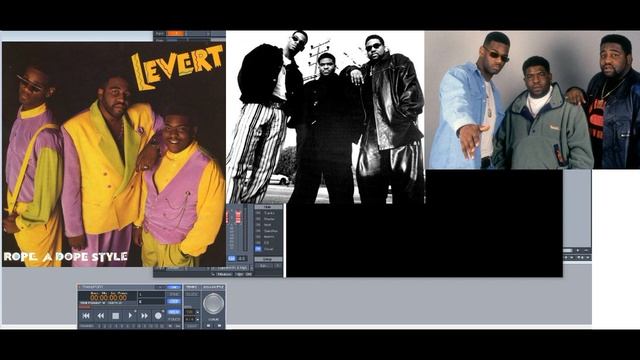The width and height of the screenshot is (640, 360).
Task: Click the marker number row in transport panel
Action: (130, 326)
